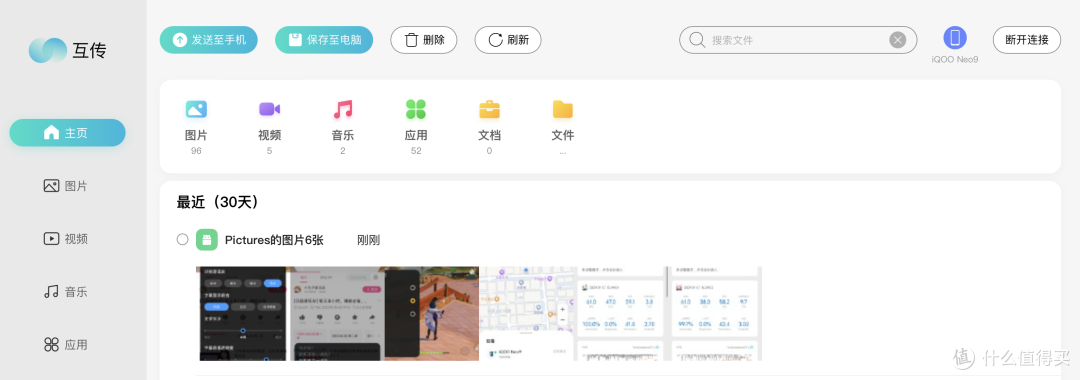Viewport: 1080px width, 380px height.
Task: Click the 刚刚 timestamp text
Action: click(x=368, y=240)
